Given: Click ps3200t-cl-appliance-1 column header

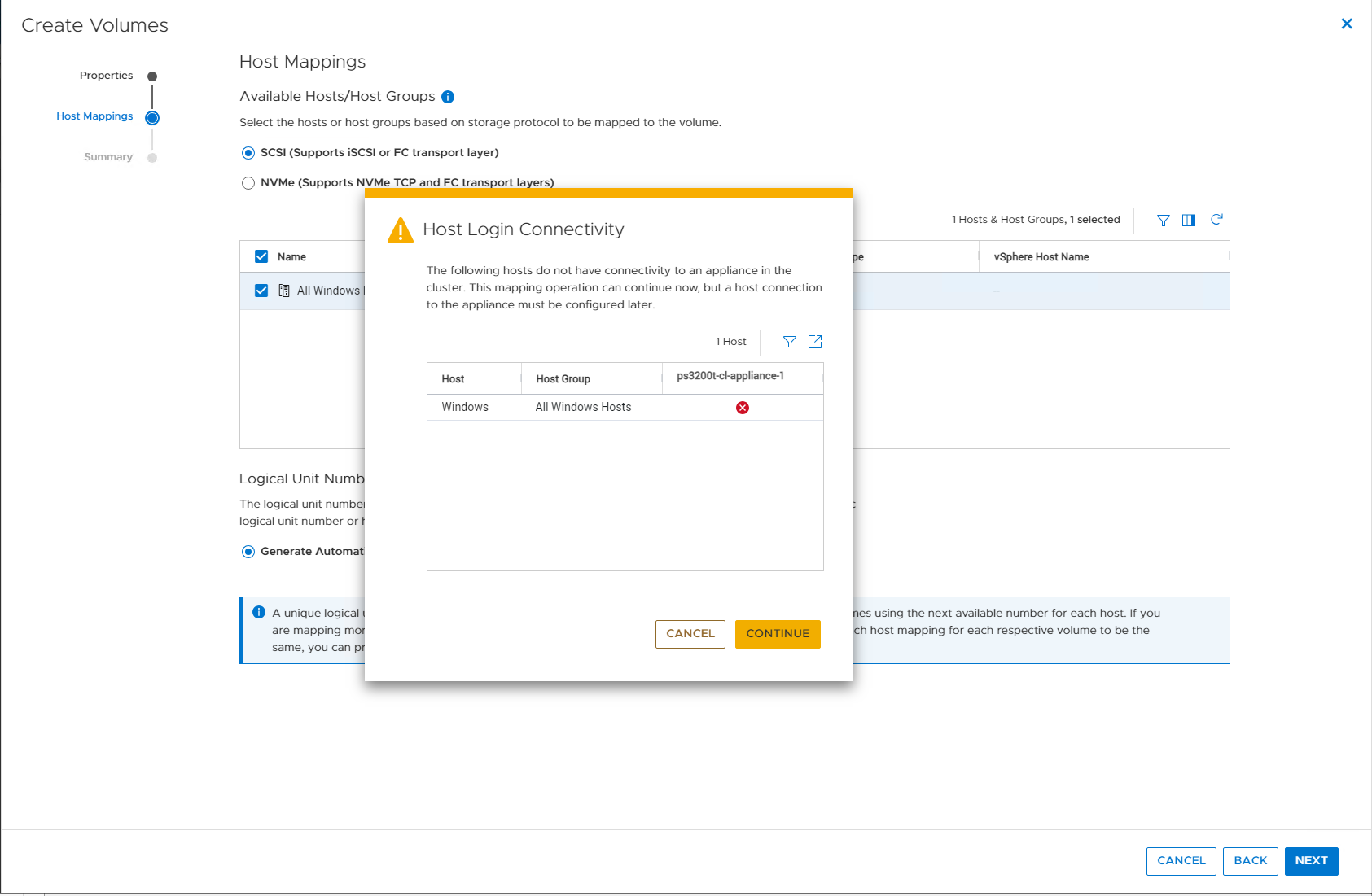Looking at the screenshot, I should [743, 378].
